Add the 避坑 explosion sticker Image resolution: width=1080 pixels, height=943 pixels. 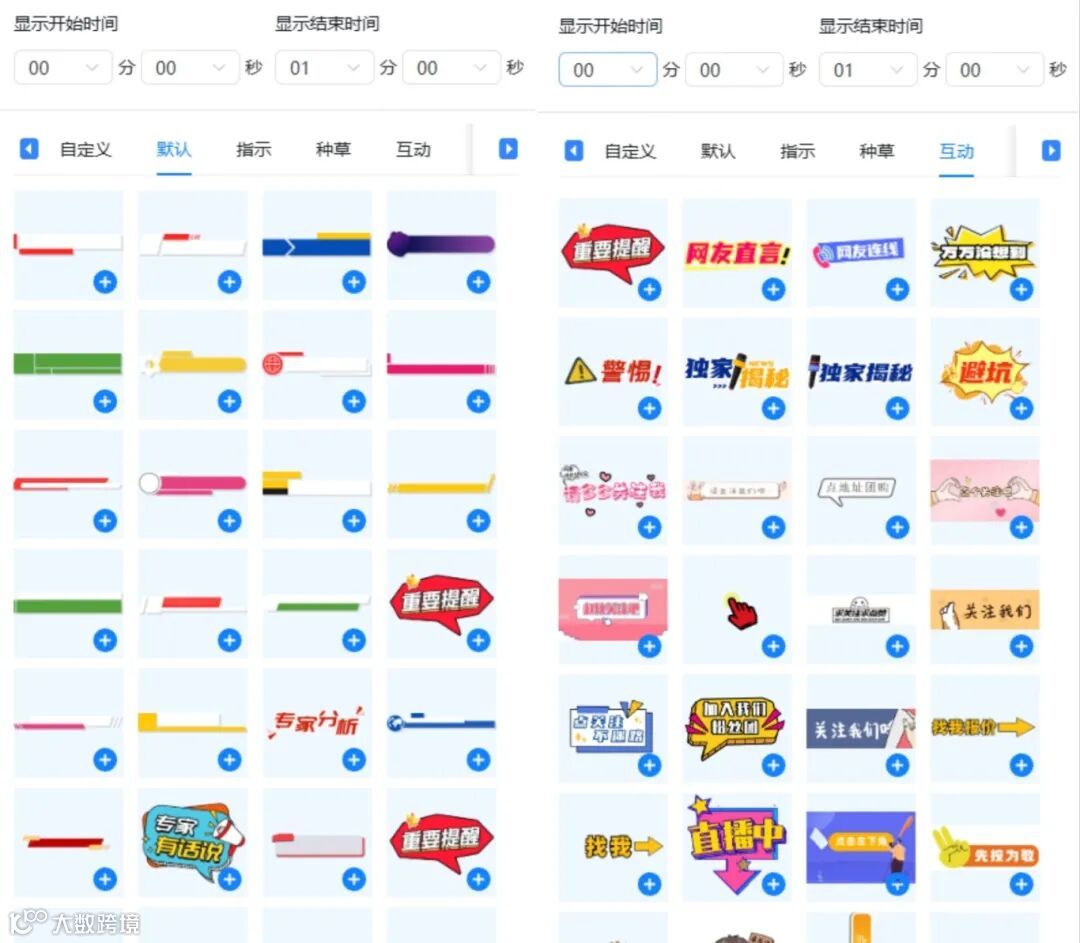pos(1021,408)
